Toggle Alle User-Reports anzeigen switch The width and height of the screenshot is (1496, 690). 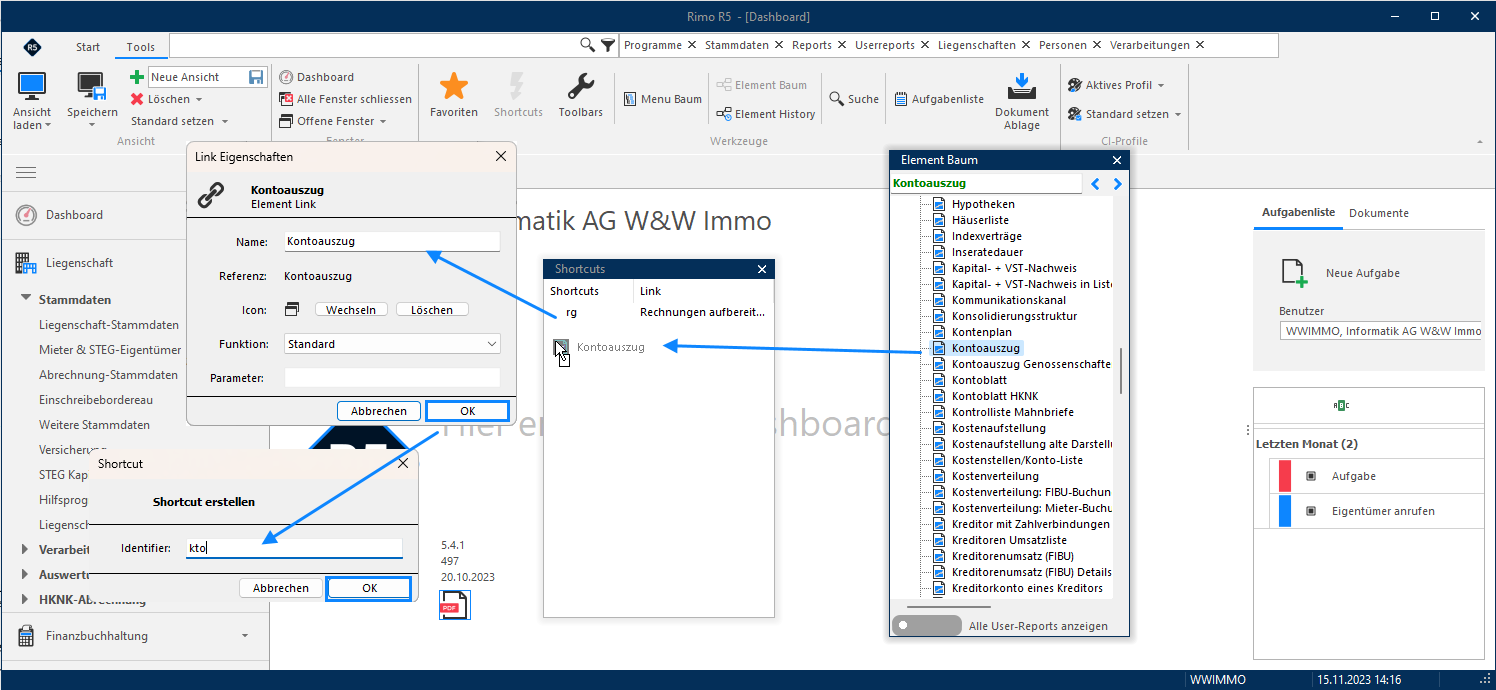tap(925, 626)
